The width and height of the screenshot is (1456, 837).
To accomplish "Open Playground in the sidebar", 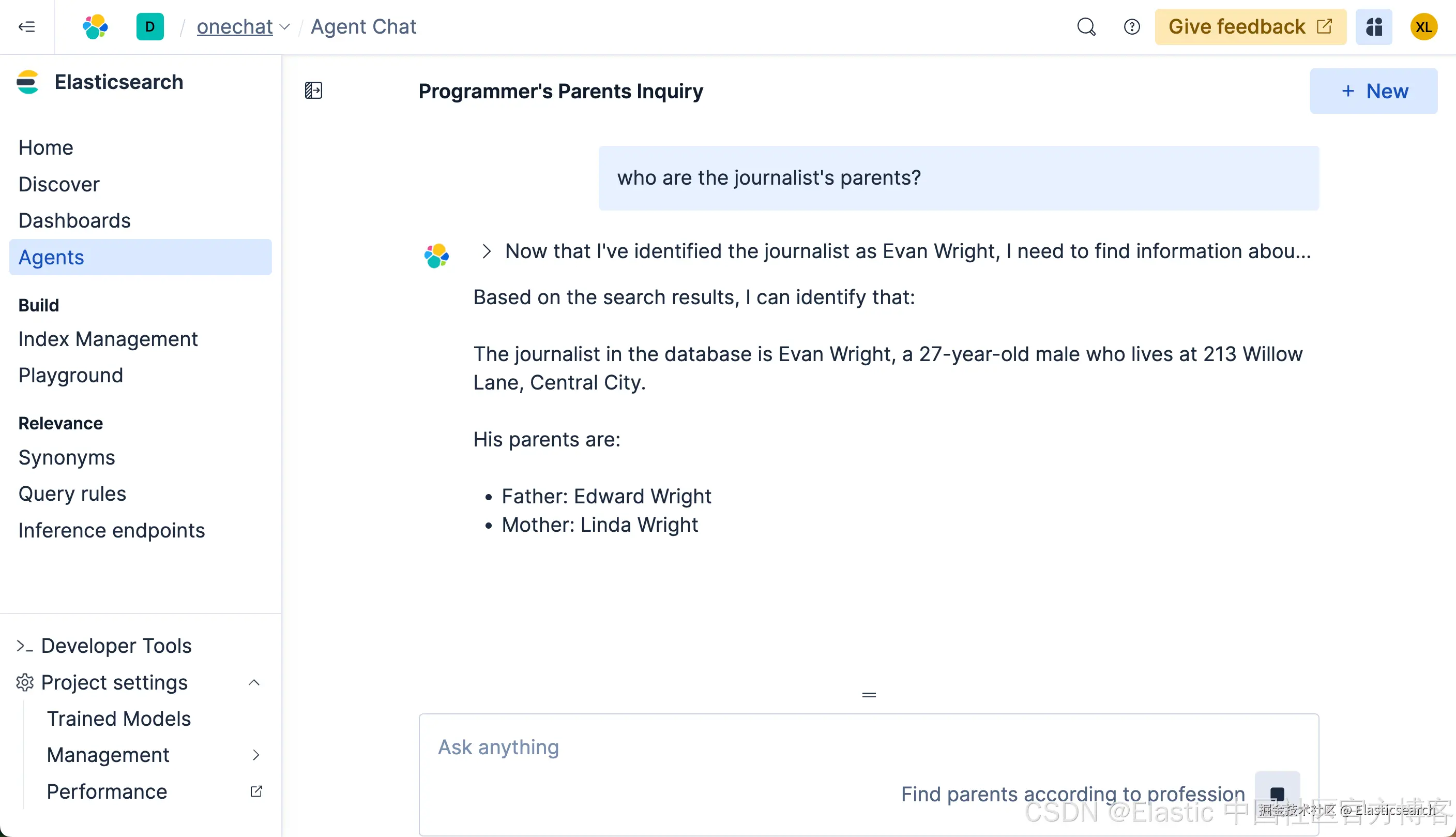I will [x=71, y=376].
